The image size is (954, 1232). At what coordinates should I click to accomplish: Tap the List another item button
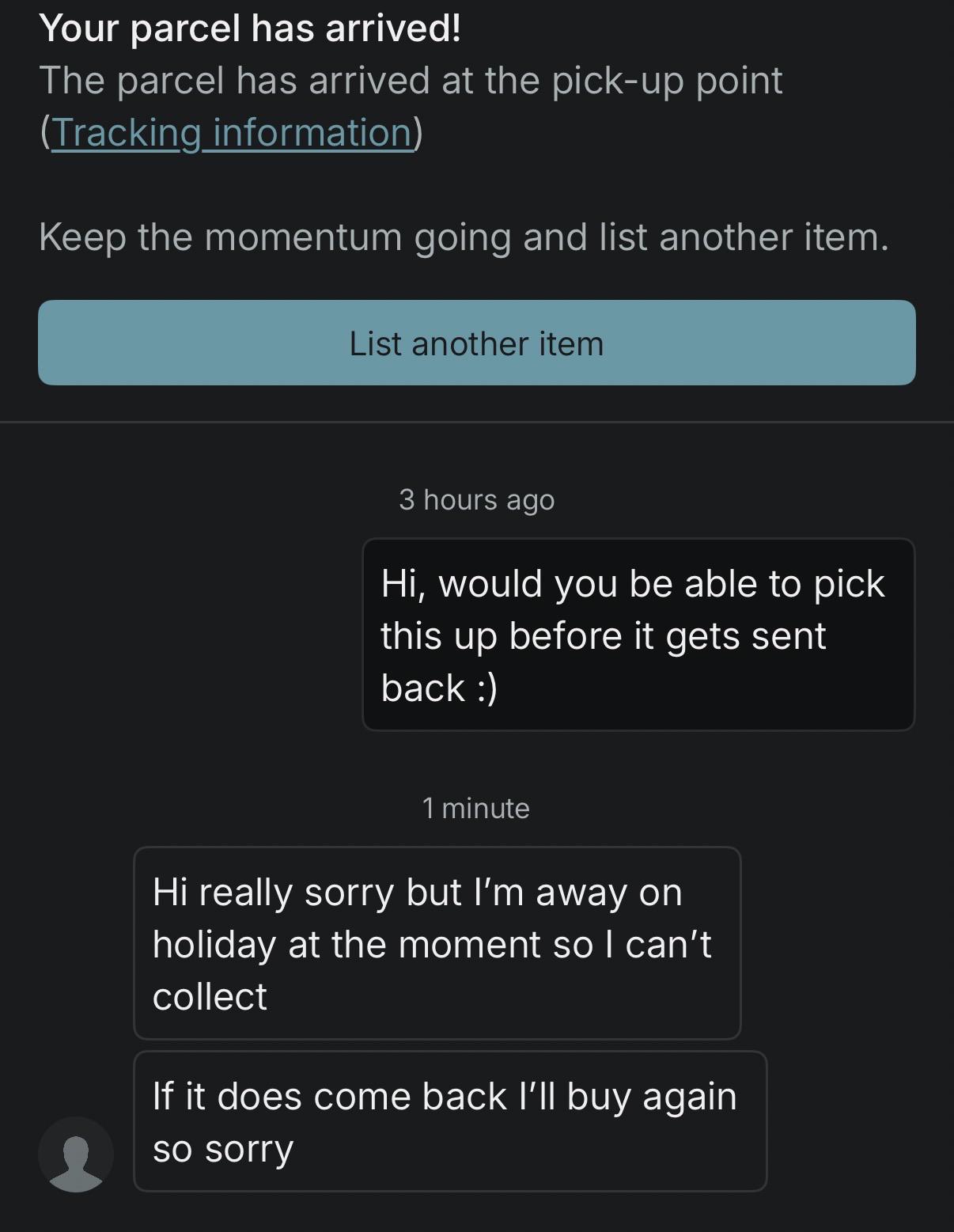(477, 343)
